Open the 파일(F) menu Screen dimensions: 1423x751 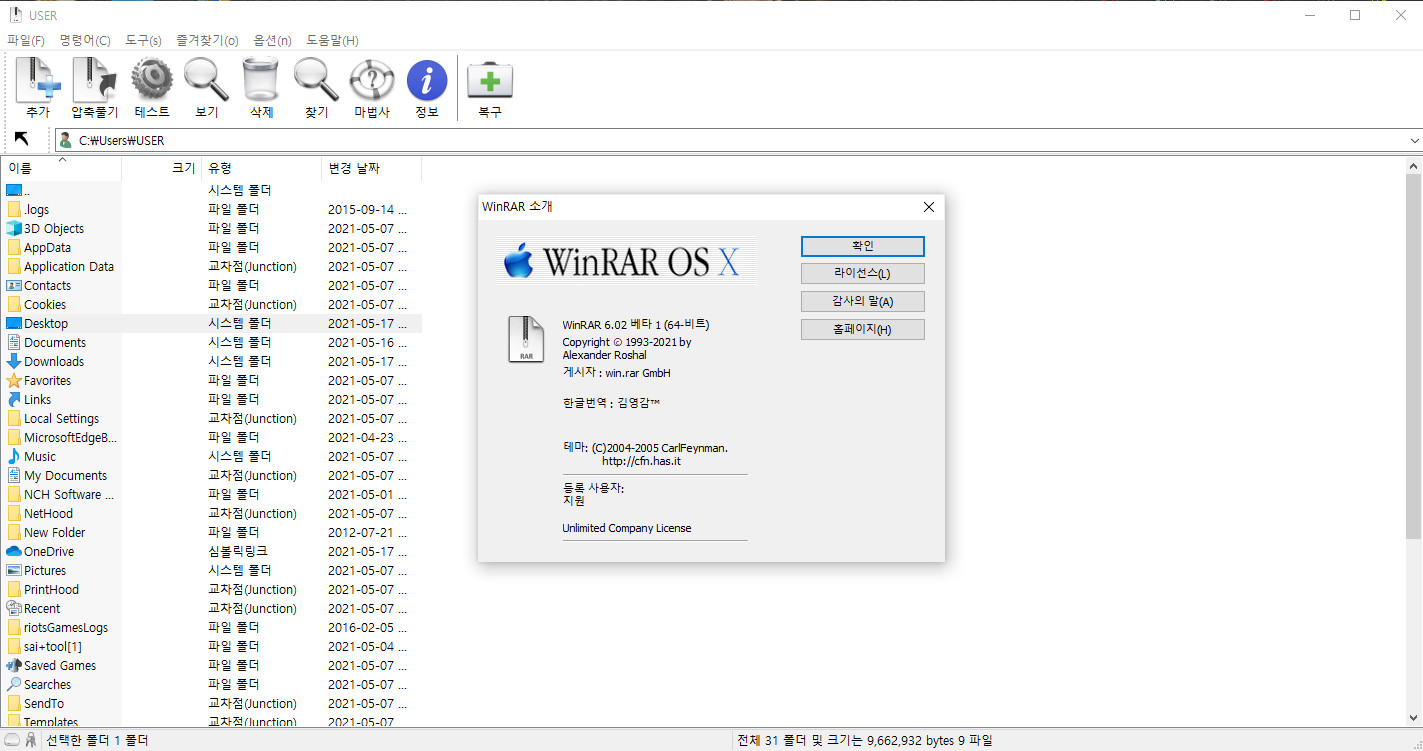(26, 40)
